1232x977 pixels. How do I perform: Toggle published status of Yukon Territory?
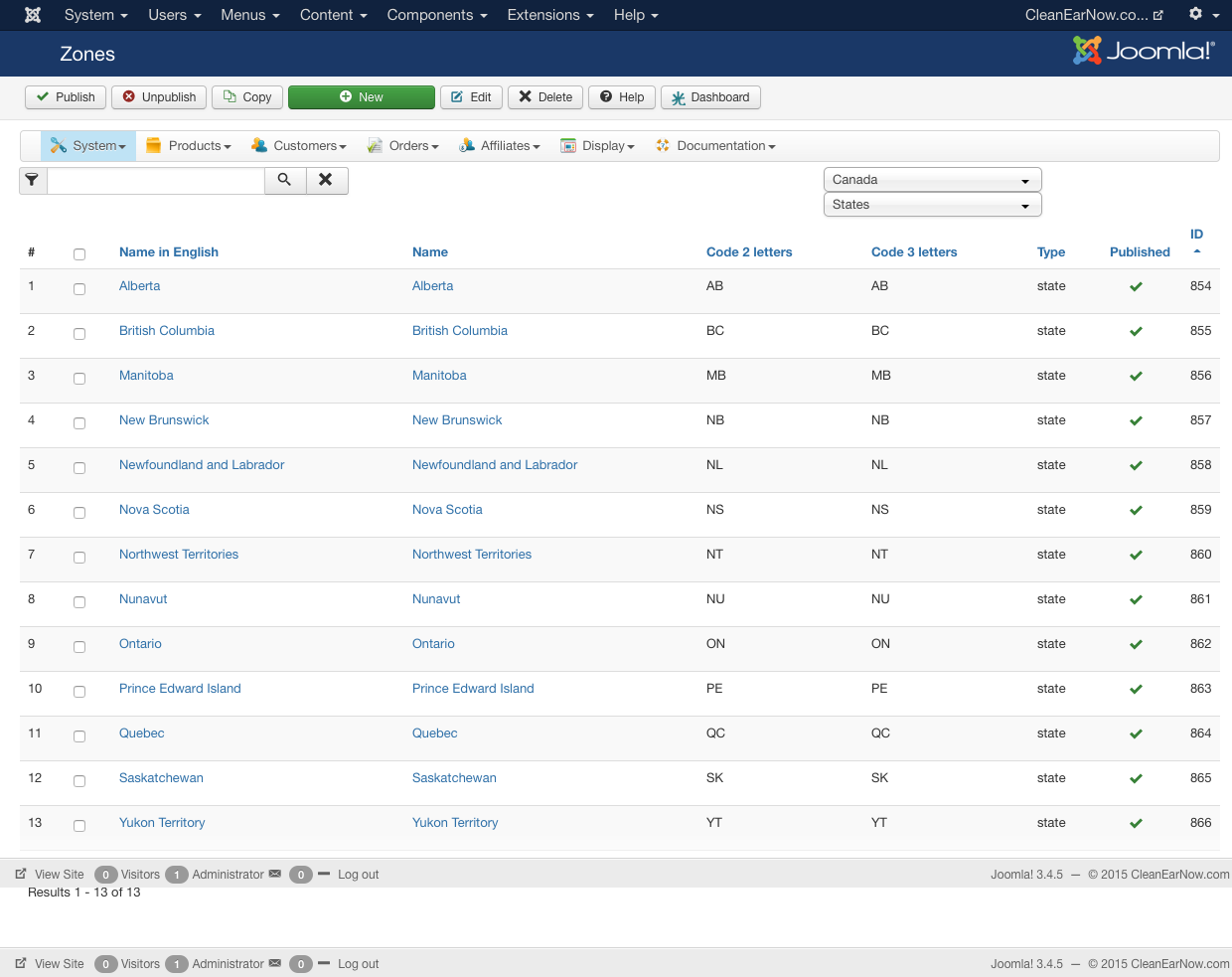pos(1136,823)
